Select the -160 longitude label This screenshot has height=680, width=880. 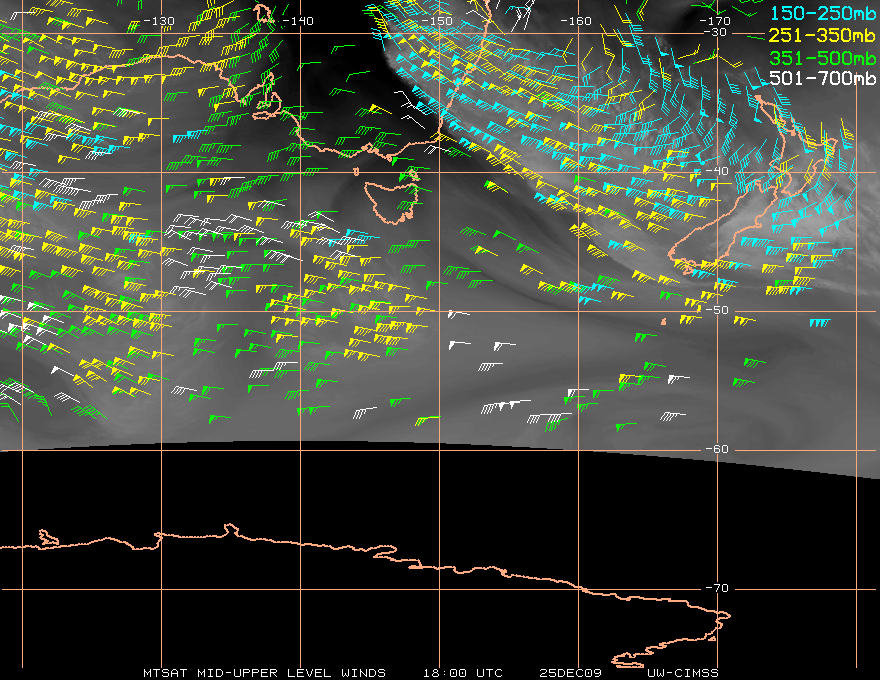[x=576, y=21]
